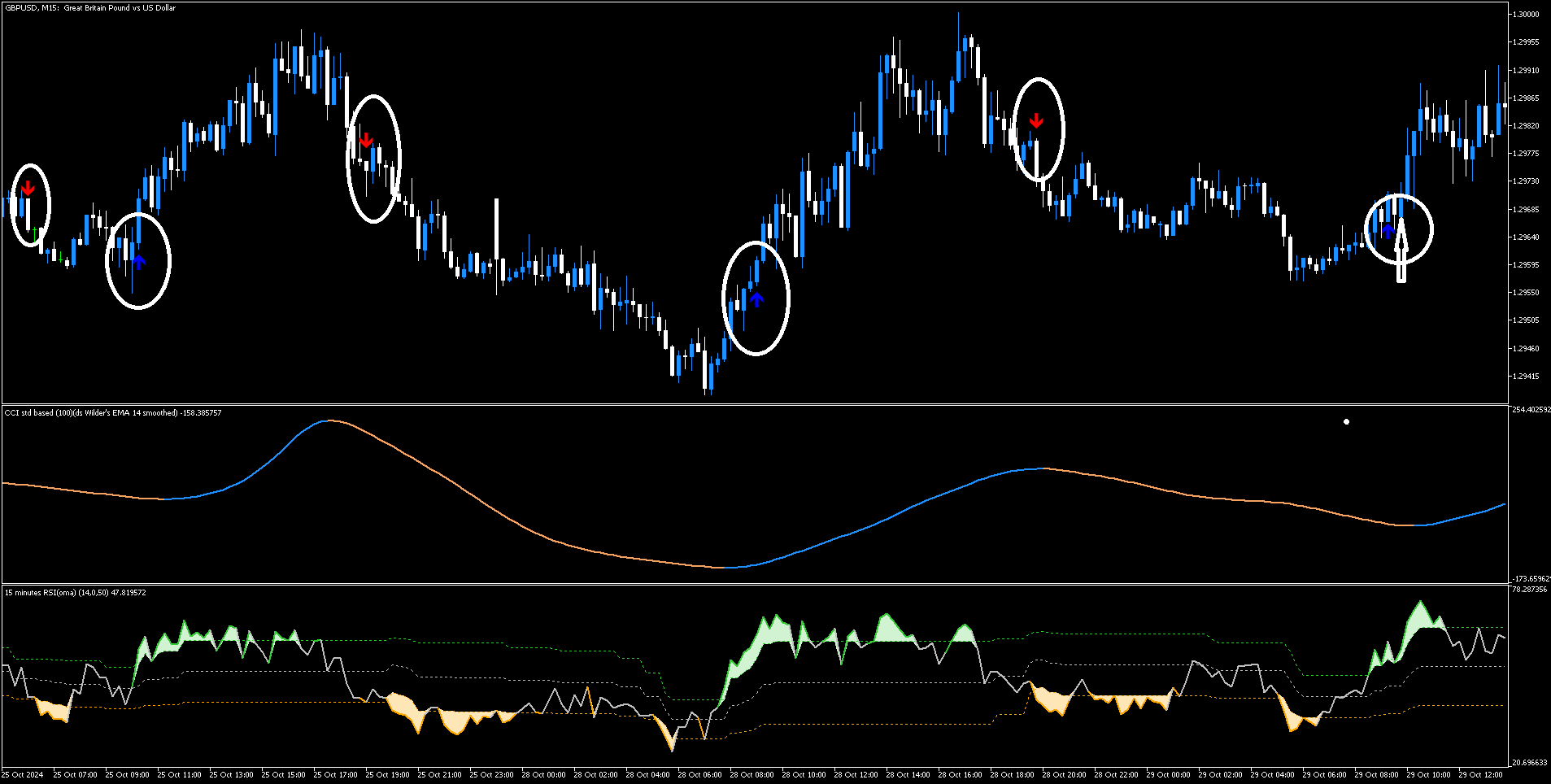
Task: Click the first red down arrow at far left
Action: 28,188
